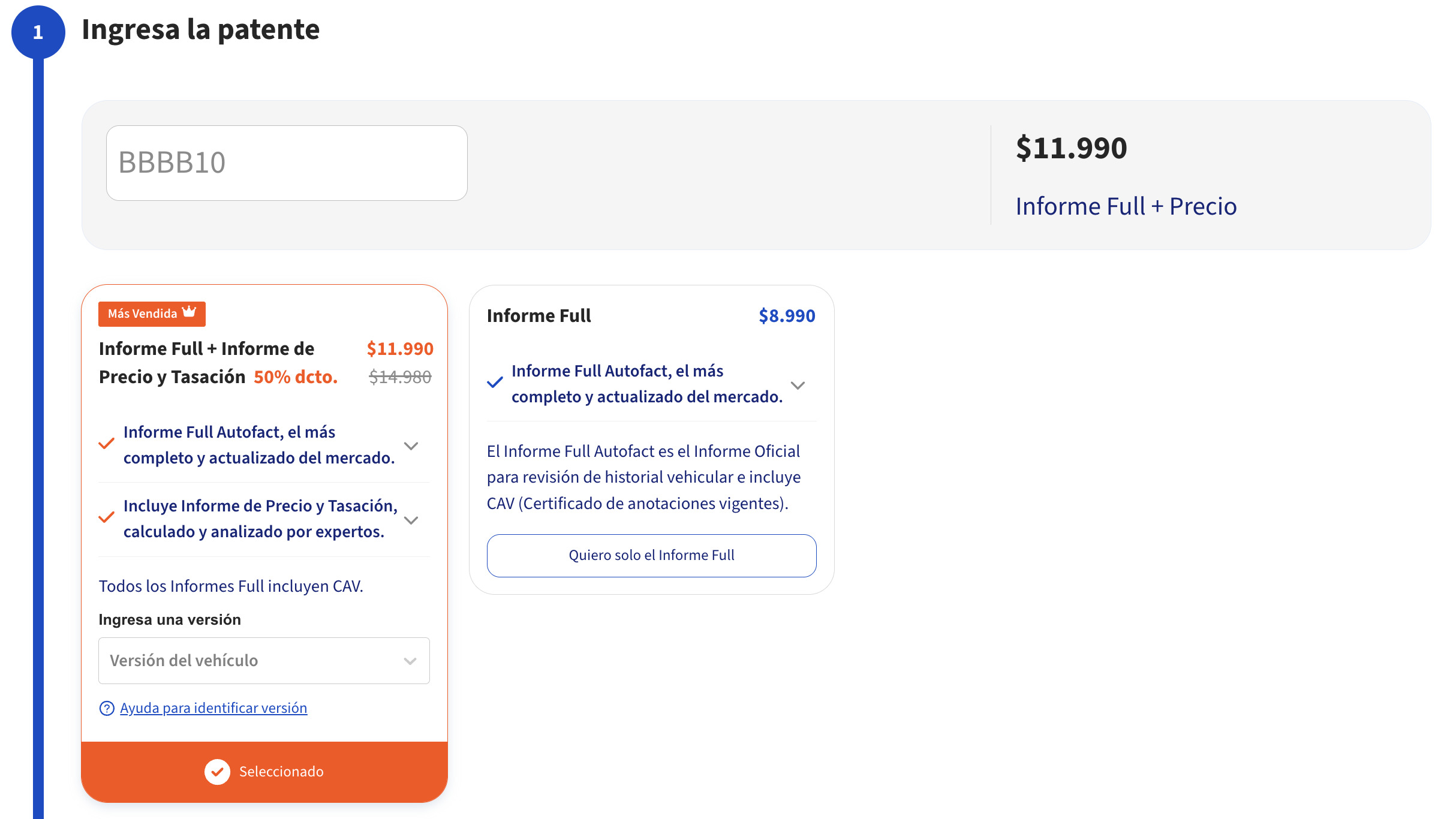Deselect the Informe Full + Precio plan
Screen dimensions: 1456x819
(x=264, y=772)
